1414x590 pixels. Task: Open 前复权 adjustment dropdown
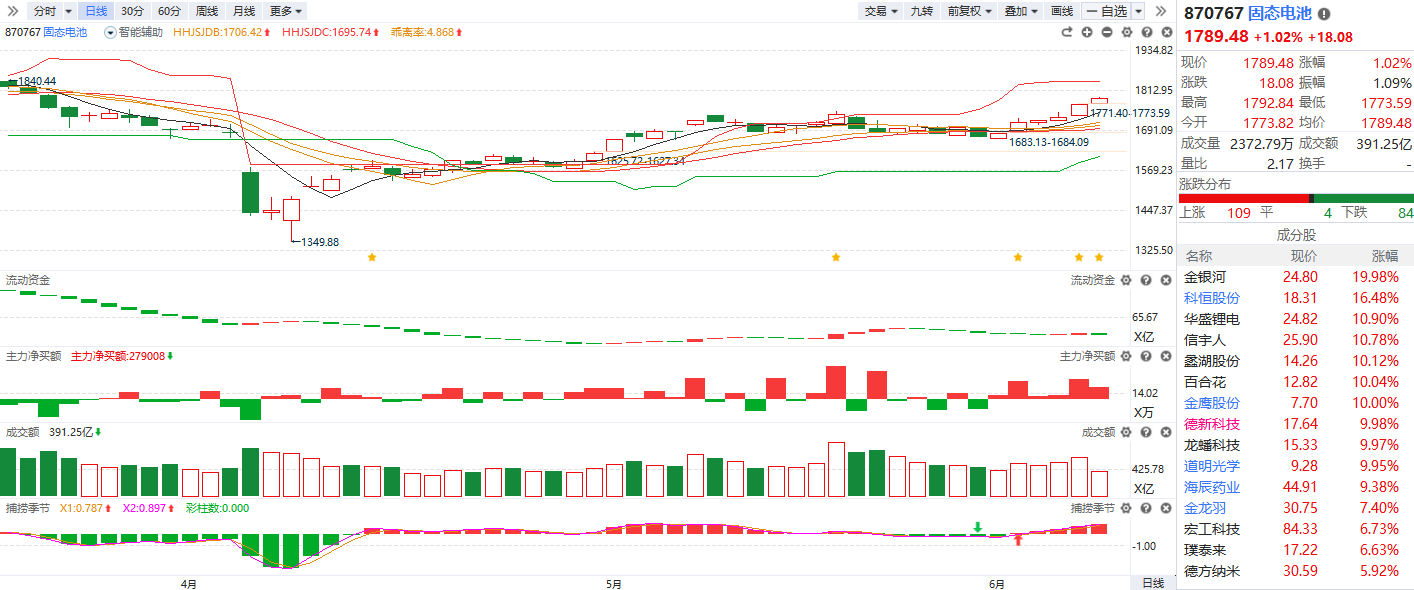(969, 11)
